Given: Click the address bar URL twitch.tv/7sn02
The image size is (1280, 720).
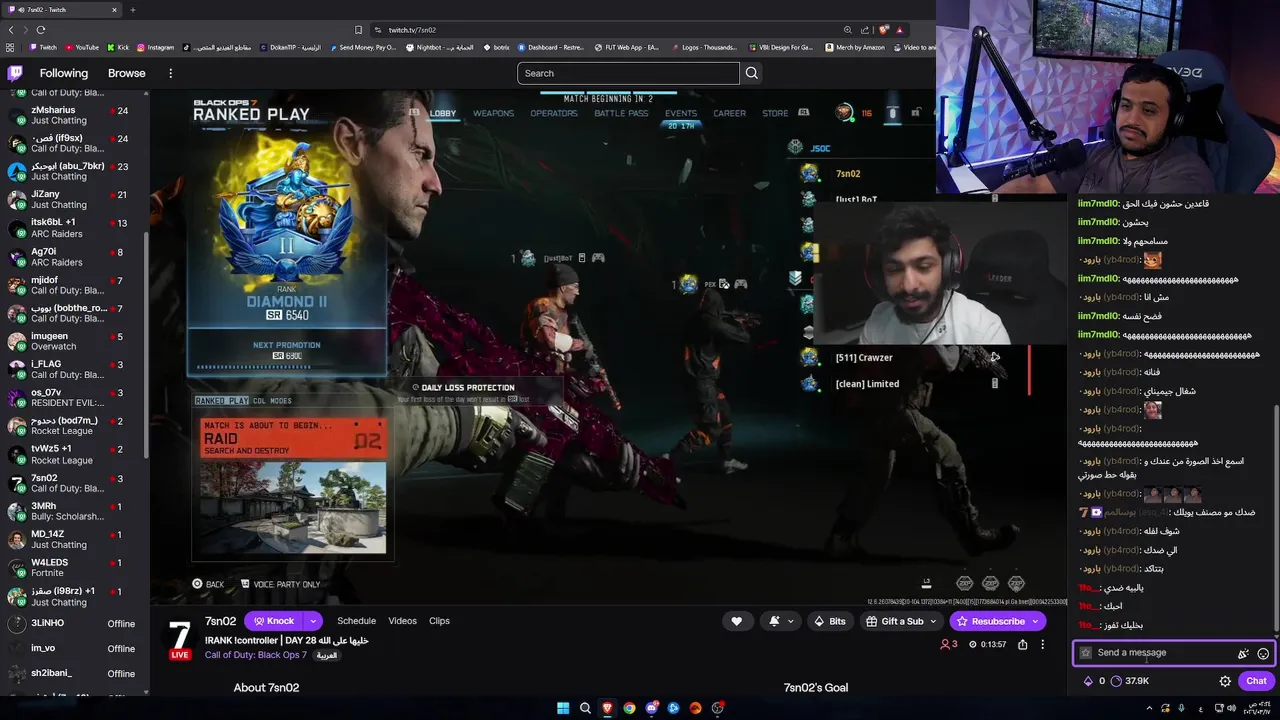Looking at the screenshot, I should 412,30.
